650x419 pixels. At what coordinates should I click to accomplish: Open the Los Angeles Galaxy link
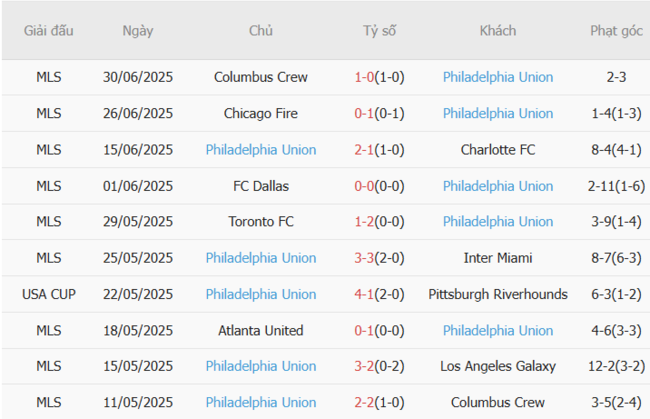point(498,366)
